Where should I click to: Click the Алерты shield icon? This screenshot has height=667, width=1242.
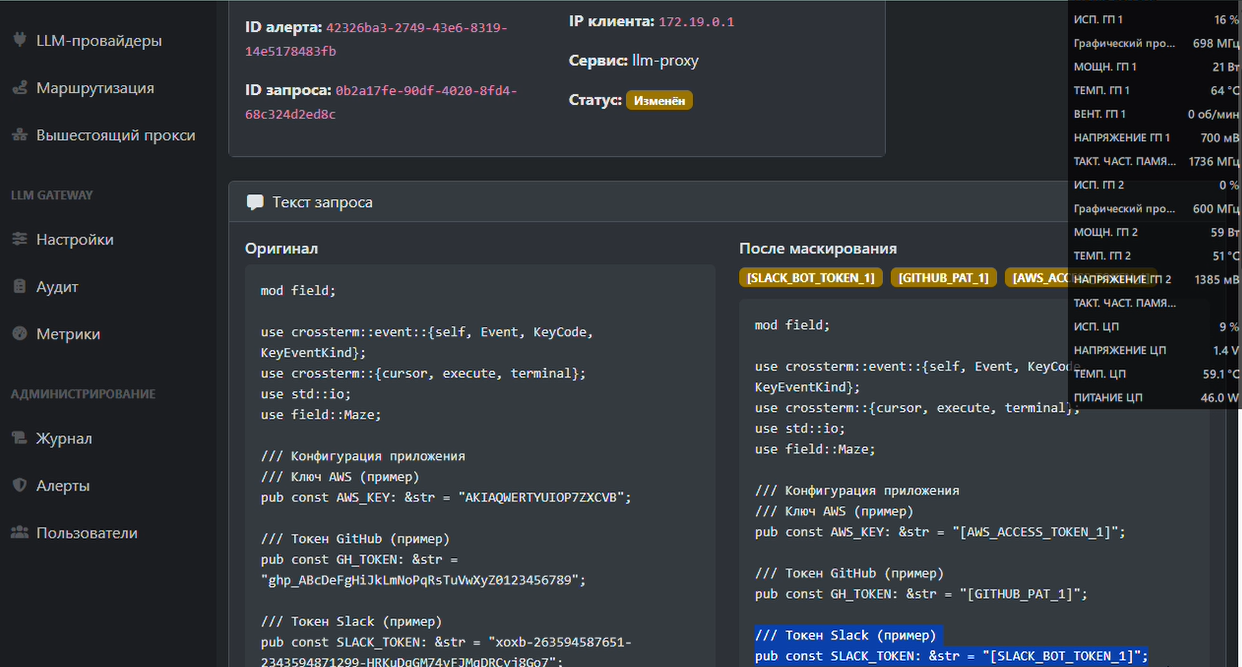(19, 486)
